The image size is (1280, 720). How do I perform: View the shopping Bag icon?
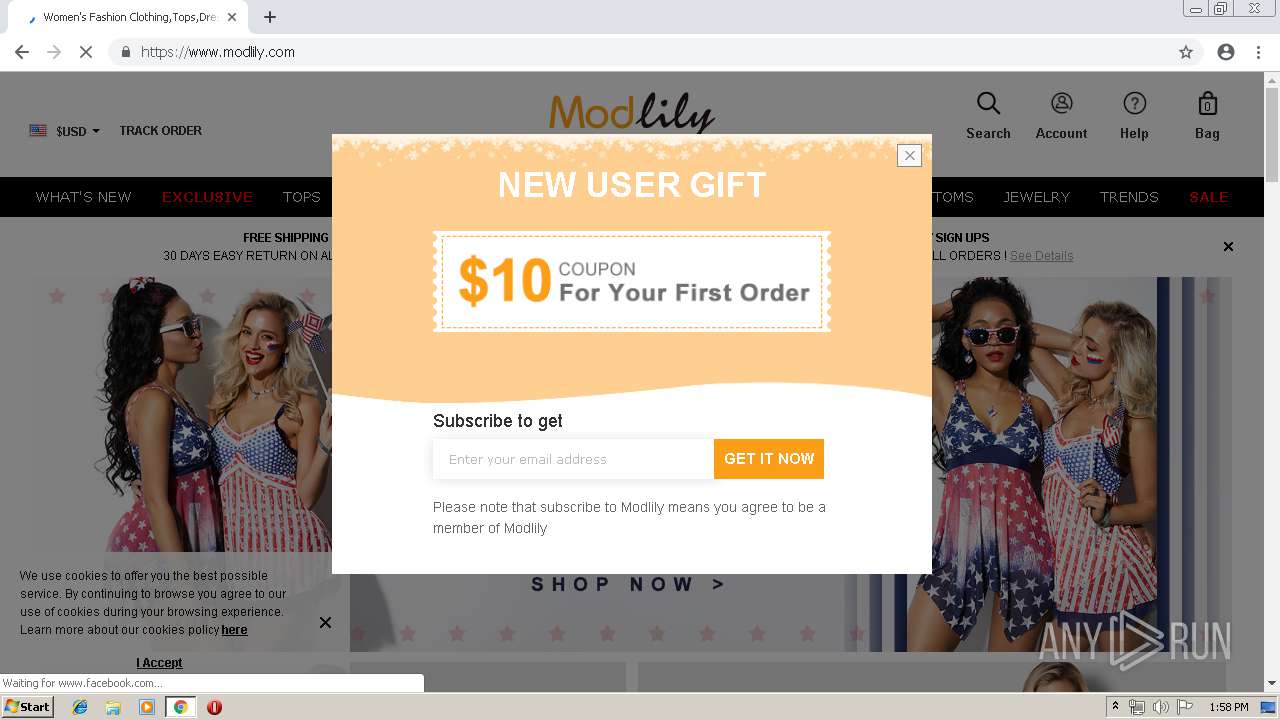pyautogui.click(x=1207, y=103)
